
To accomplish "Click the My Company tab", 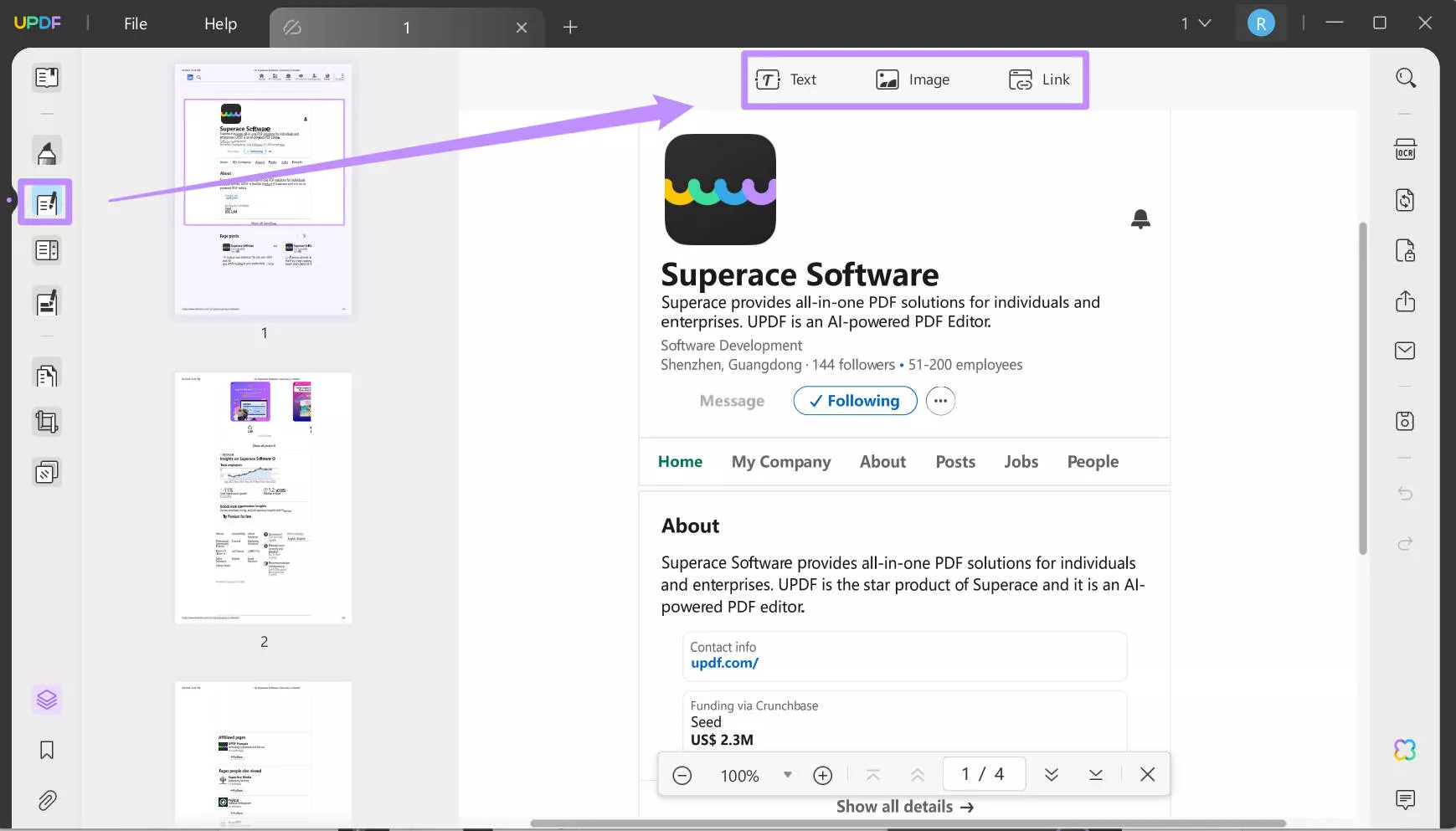I will (x=781, y=462).
